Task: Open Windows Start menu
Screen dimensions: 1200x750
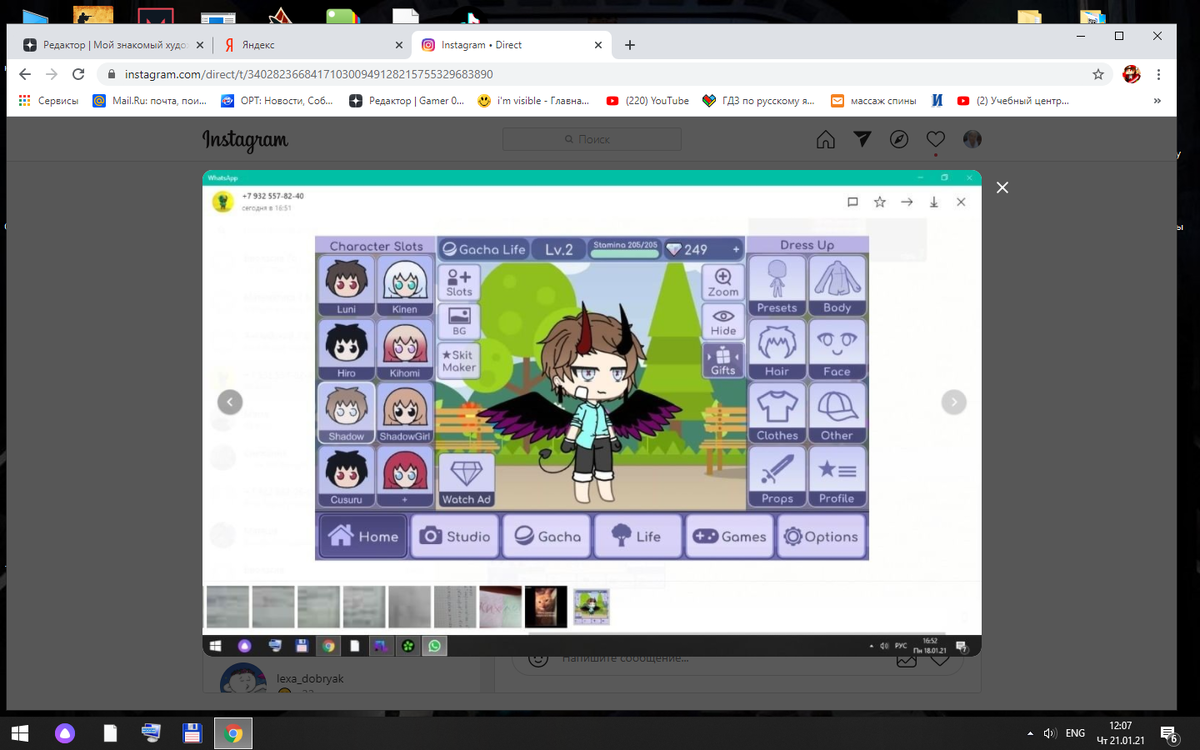Action: pos(19,732)
